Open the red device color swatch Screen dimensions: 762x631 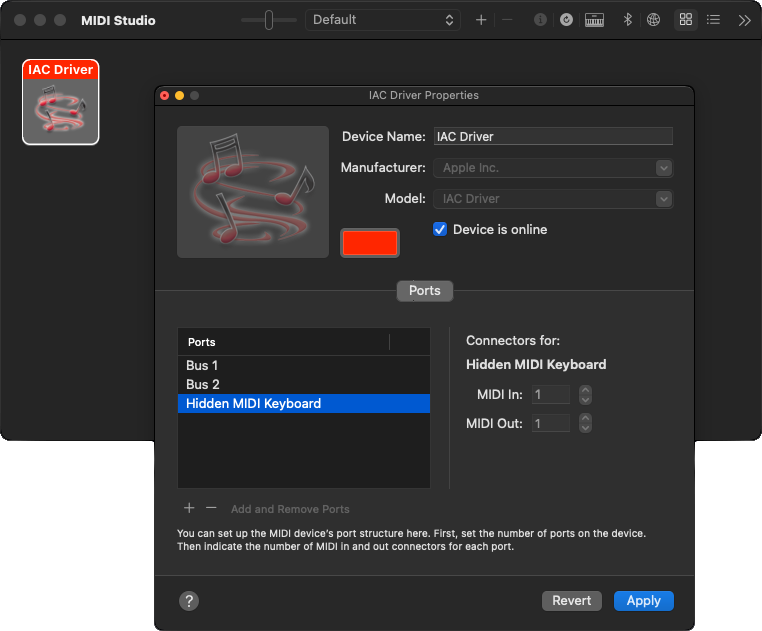370,243
